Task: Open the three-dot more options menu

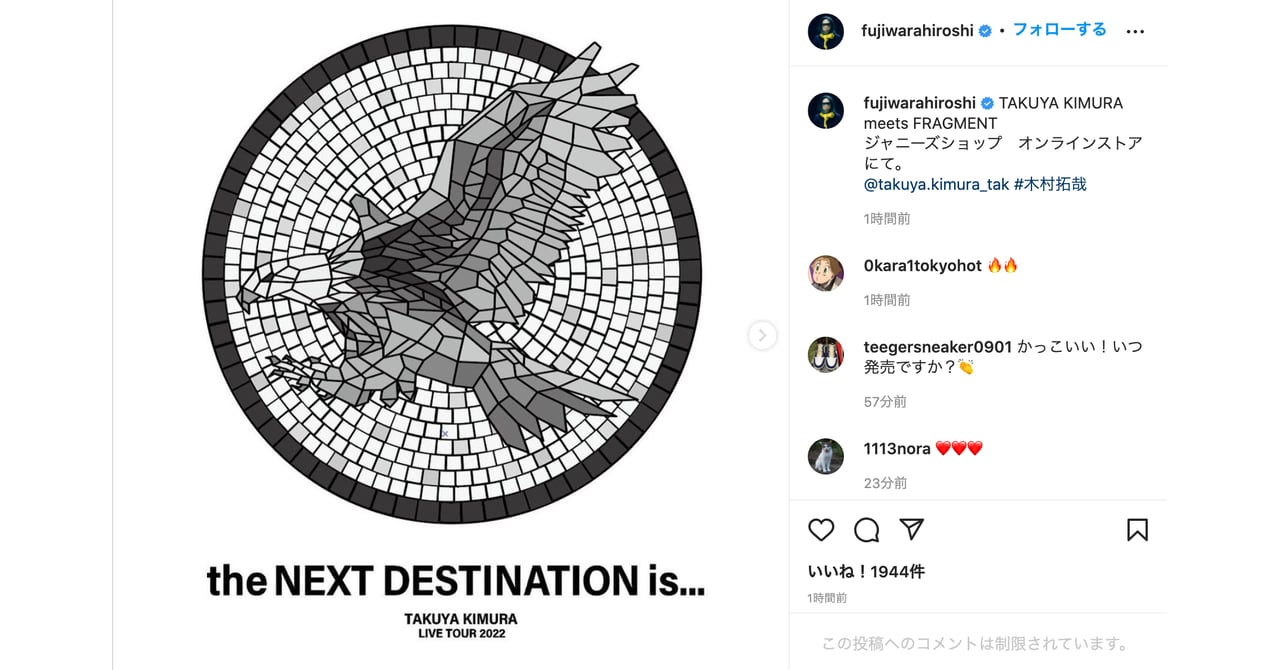Action: [1135, 32]
